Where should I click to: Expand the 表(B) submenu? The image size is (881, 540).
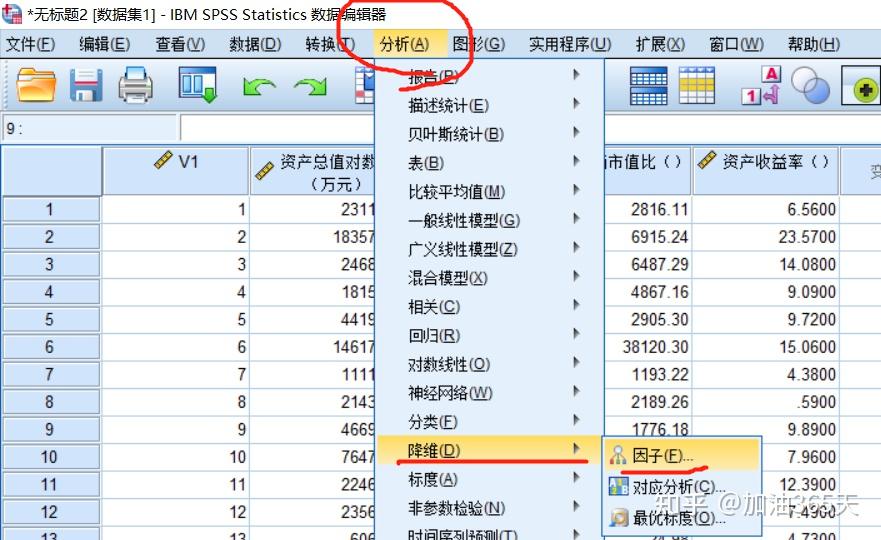pos(489,163)
